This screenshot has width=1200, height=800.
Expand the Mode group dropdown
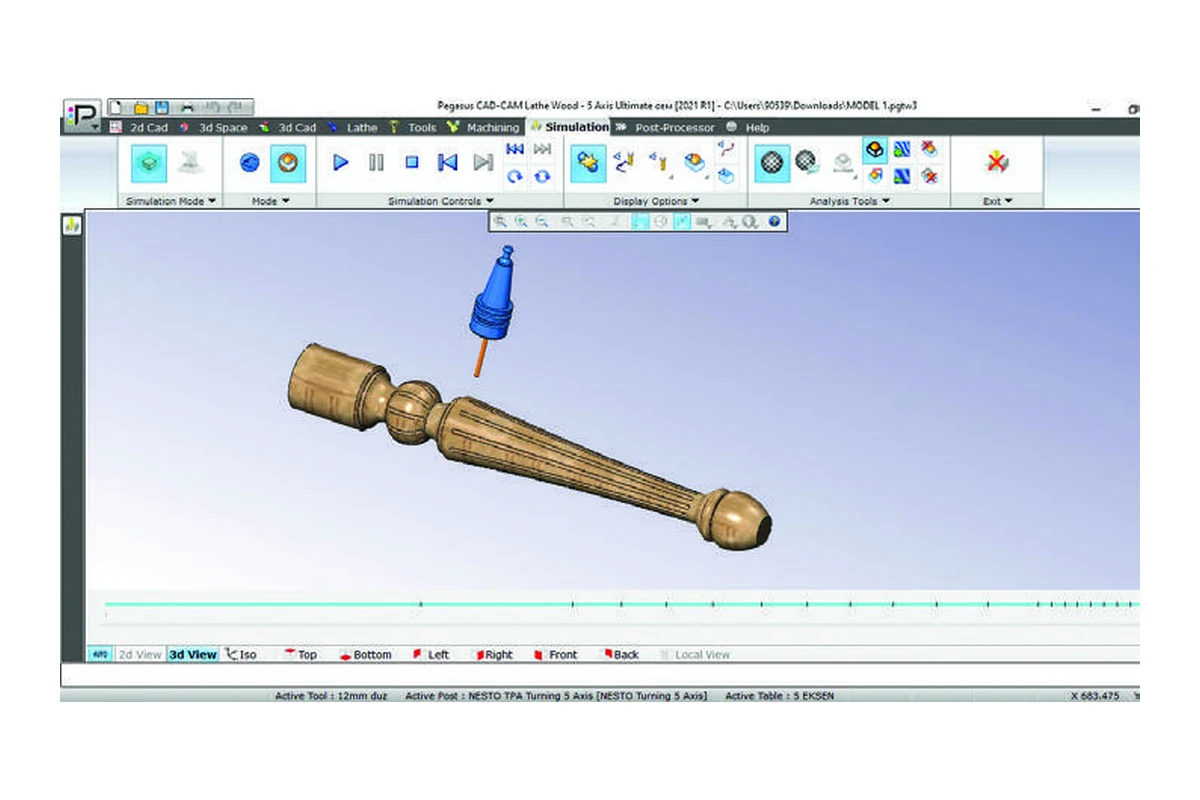[x=270, y=201]
